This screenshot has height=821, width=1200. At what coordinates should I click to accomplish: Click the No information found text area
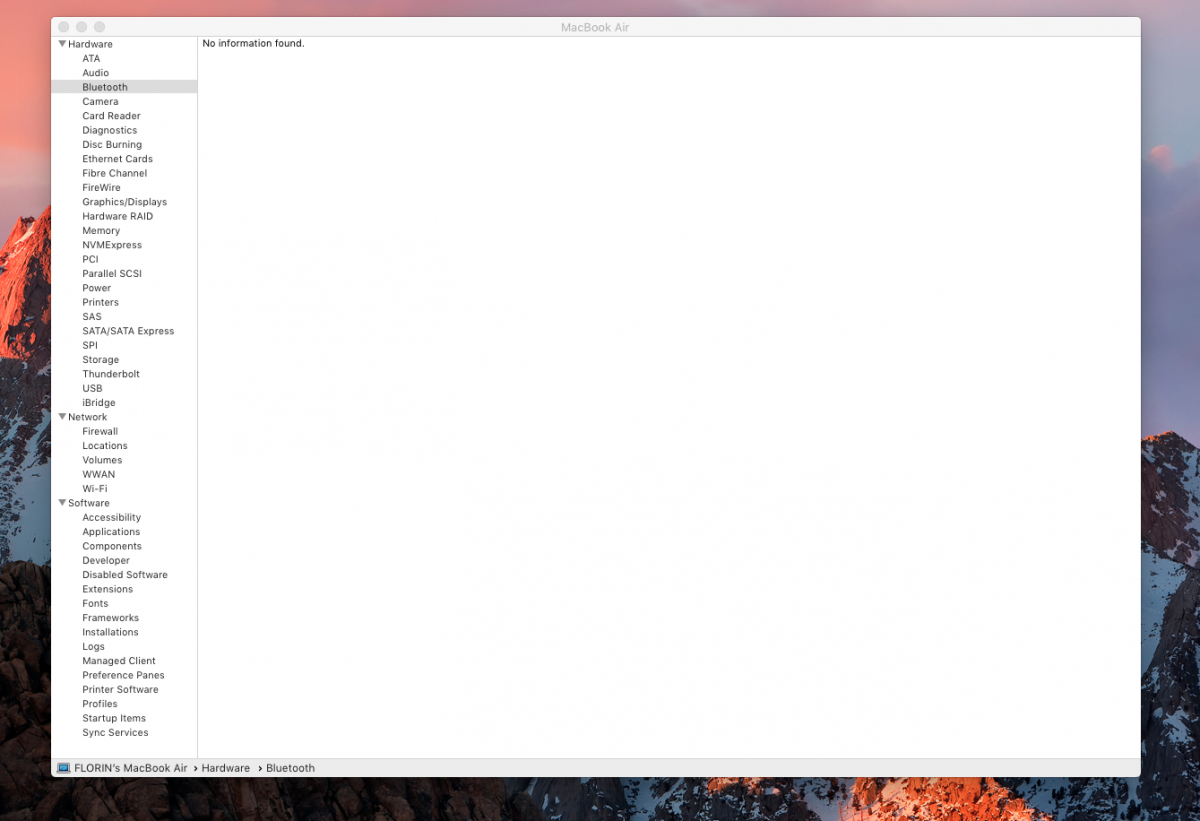(253, 44)
